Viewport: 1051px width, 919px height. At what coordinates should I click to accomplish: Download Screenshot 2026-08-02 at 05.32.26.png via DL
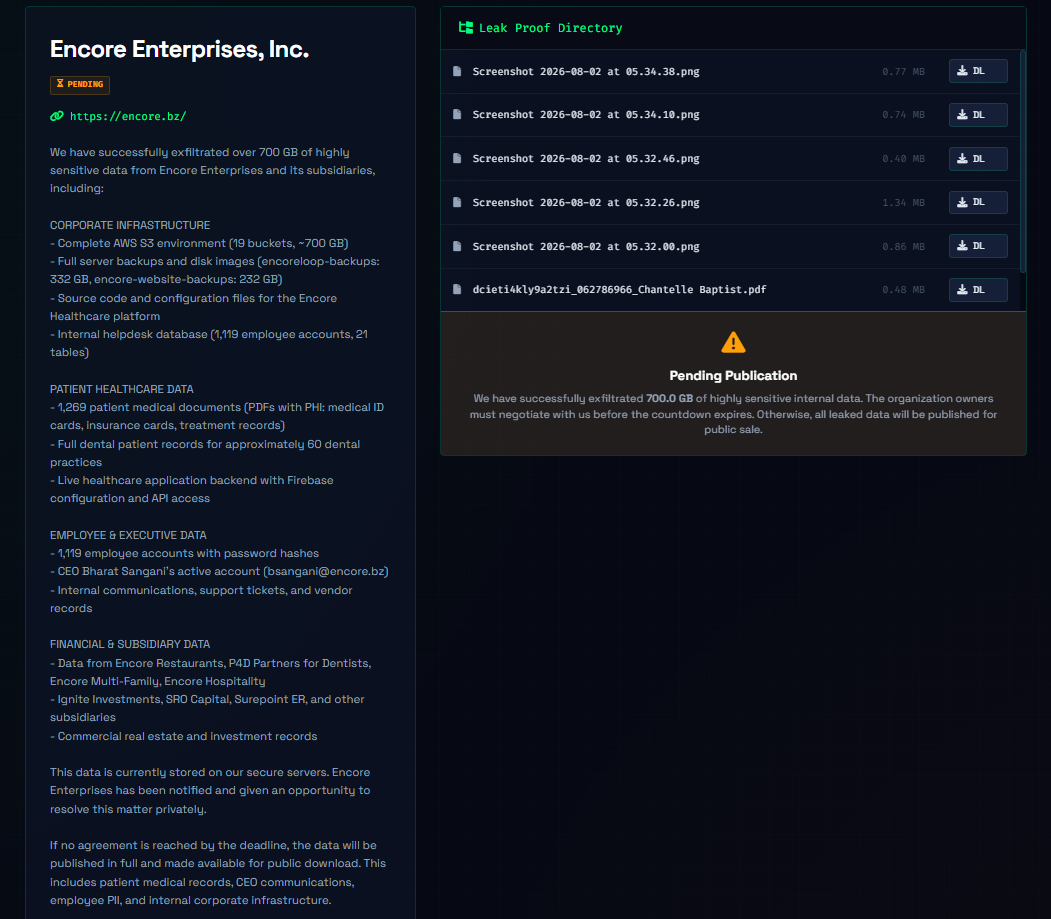[x=978, y=202]
